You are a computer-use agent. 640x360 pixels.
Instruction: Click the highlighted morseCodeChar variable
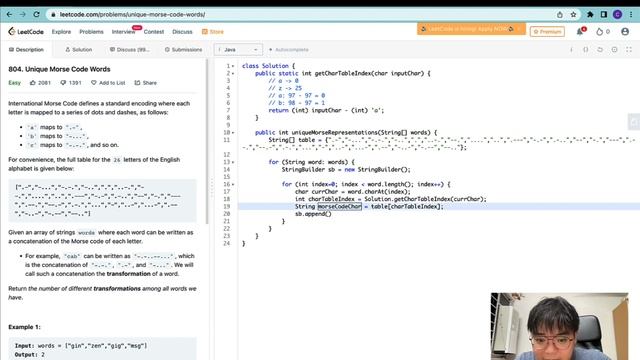(340, 207)
